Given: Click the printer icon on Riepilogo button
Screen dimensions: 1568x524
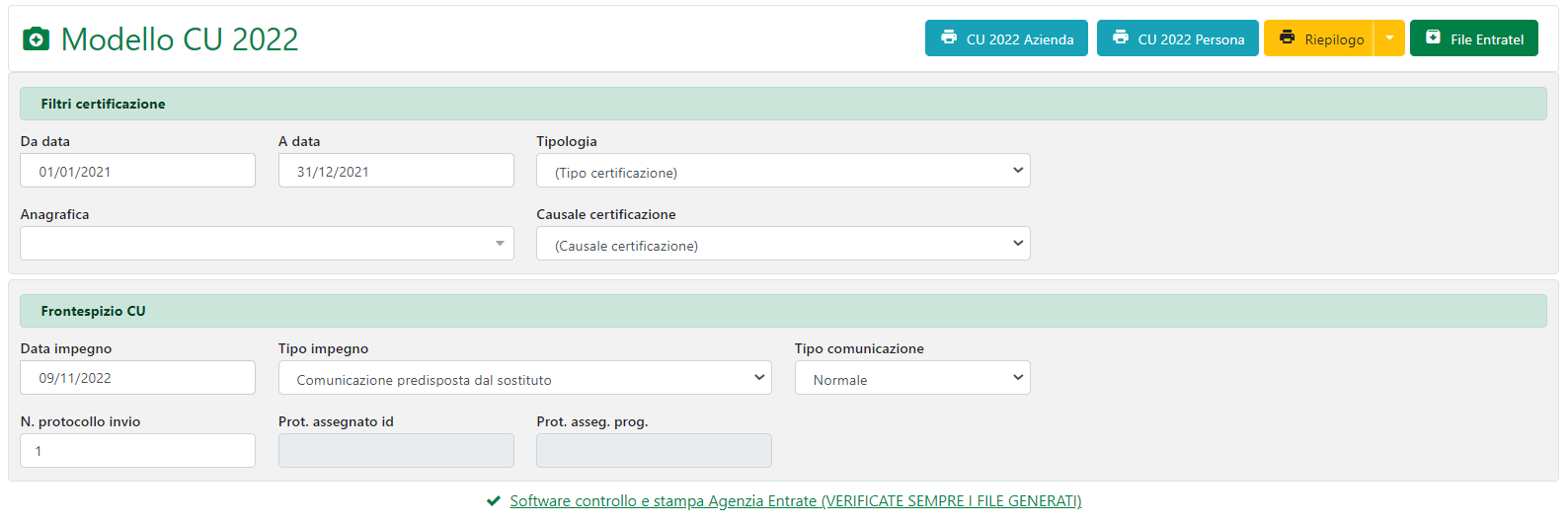Looking at the screenshot, I should click(1288, 37).
